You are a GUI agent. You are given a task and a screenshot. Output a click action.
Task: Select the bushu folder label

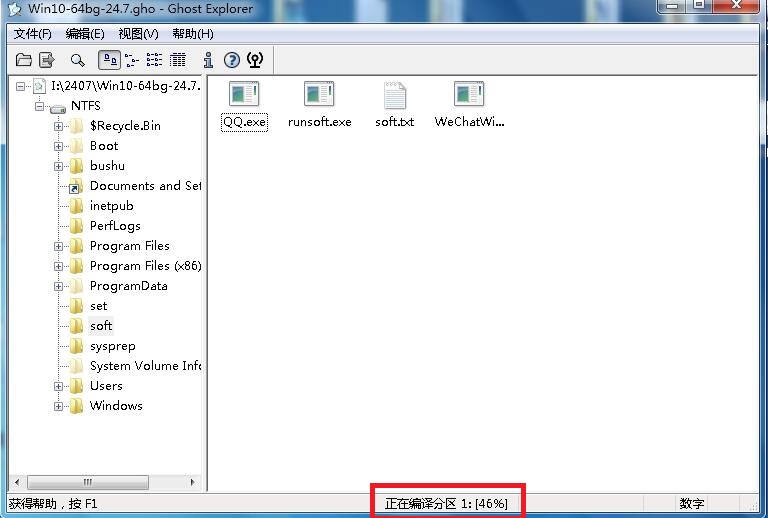(x=107, y=166)
